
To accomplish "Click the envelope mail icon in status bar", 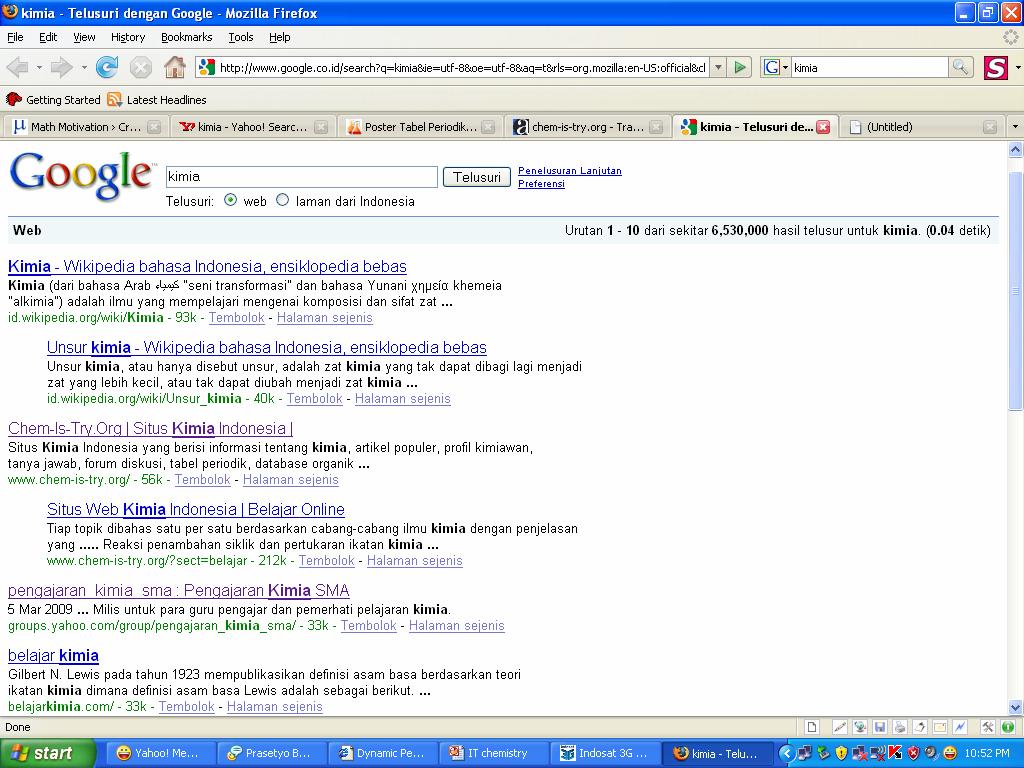I will (940, 727).
